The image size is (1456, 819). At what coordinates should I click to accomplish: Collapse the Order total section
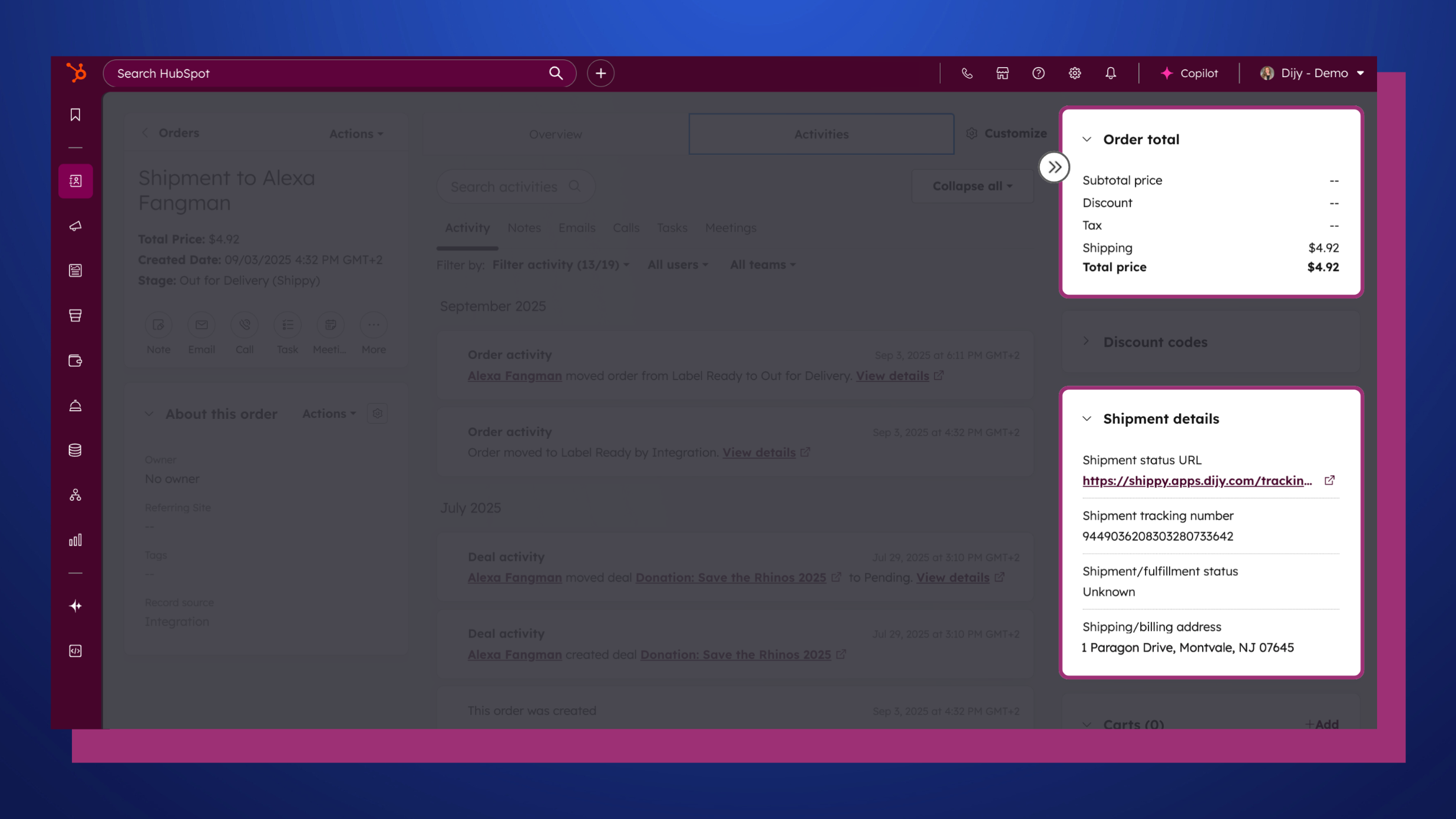tap(1087, 139)
